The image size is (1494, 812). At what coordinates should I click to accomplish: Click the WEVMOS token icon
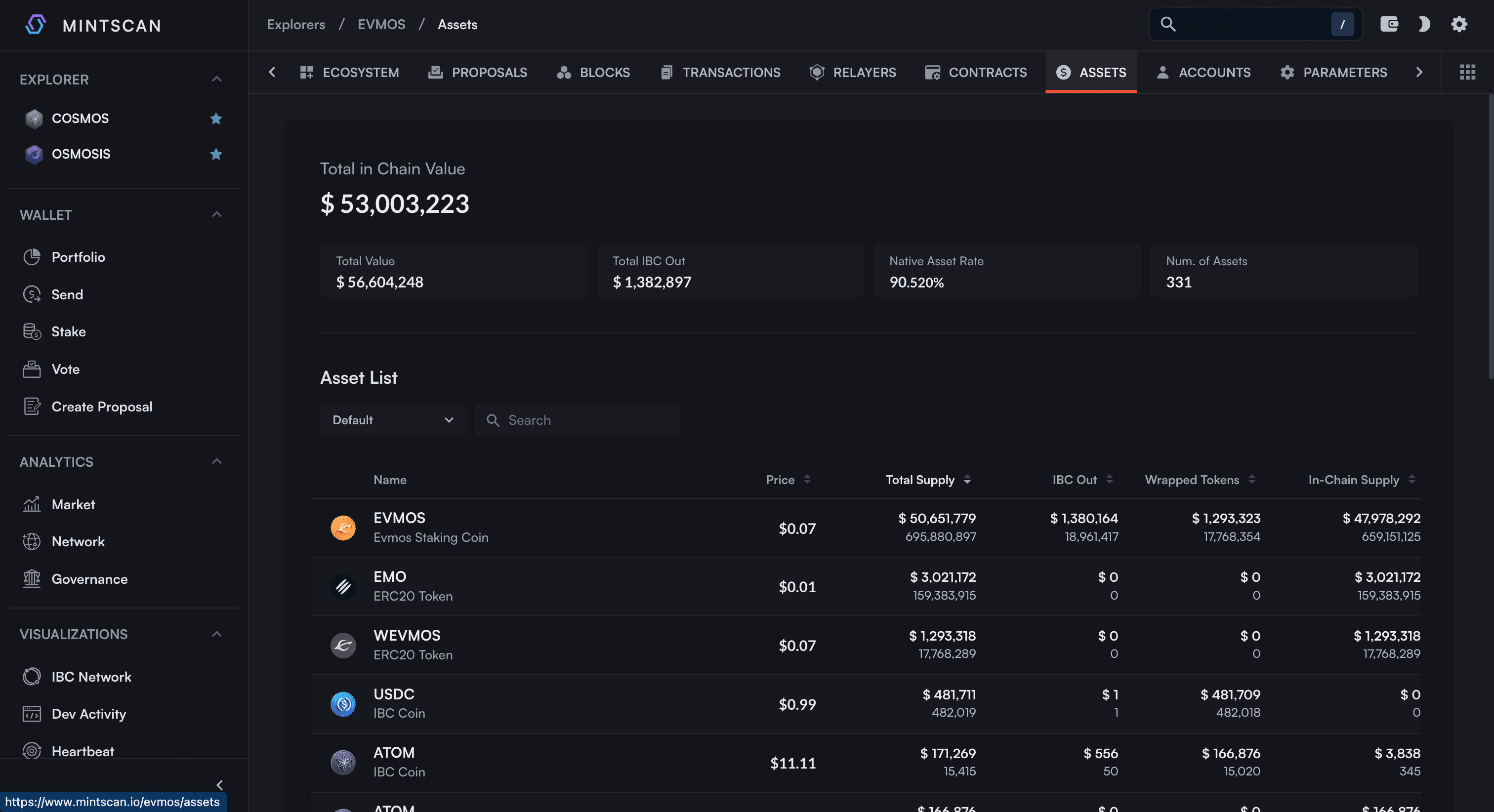point(343,645)
